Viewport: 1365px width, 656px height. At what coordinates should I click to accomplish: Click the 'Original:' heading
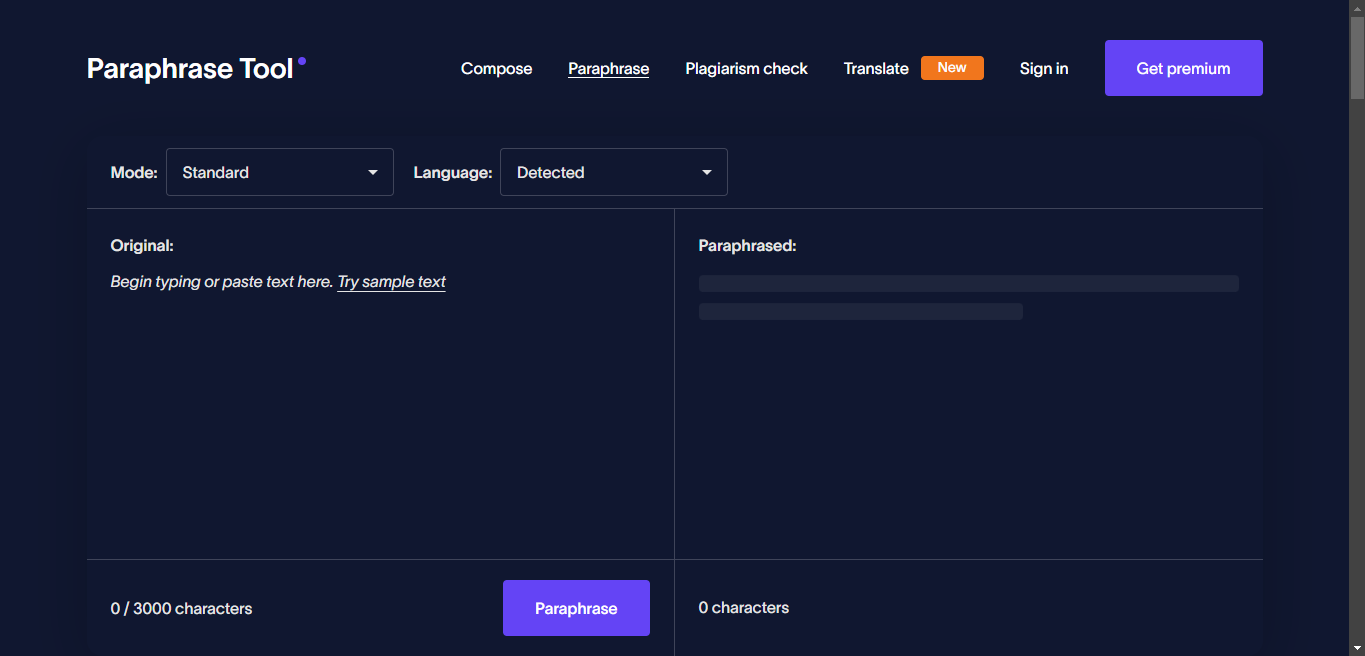[142, 245]
